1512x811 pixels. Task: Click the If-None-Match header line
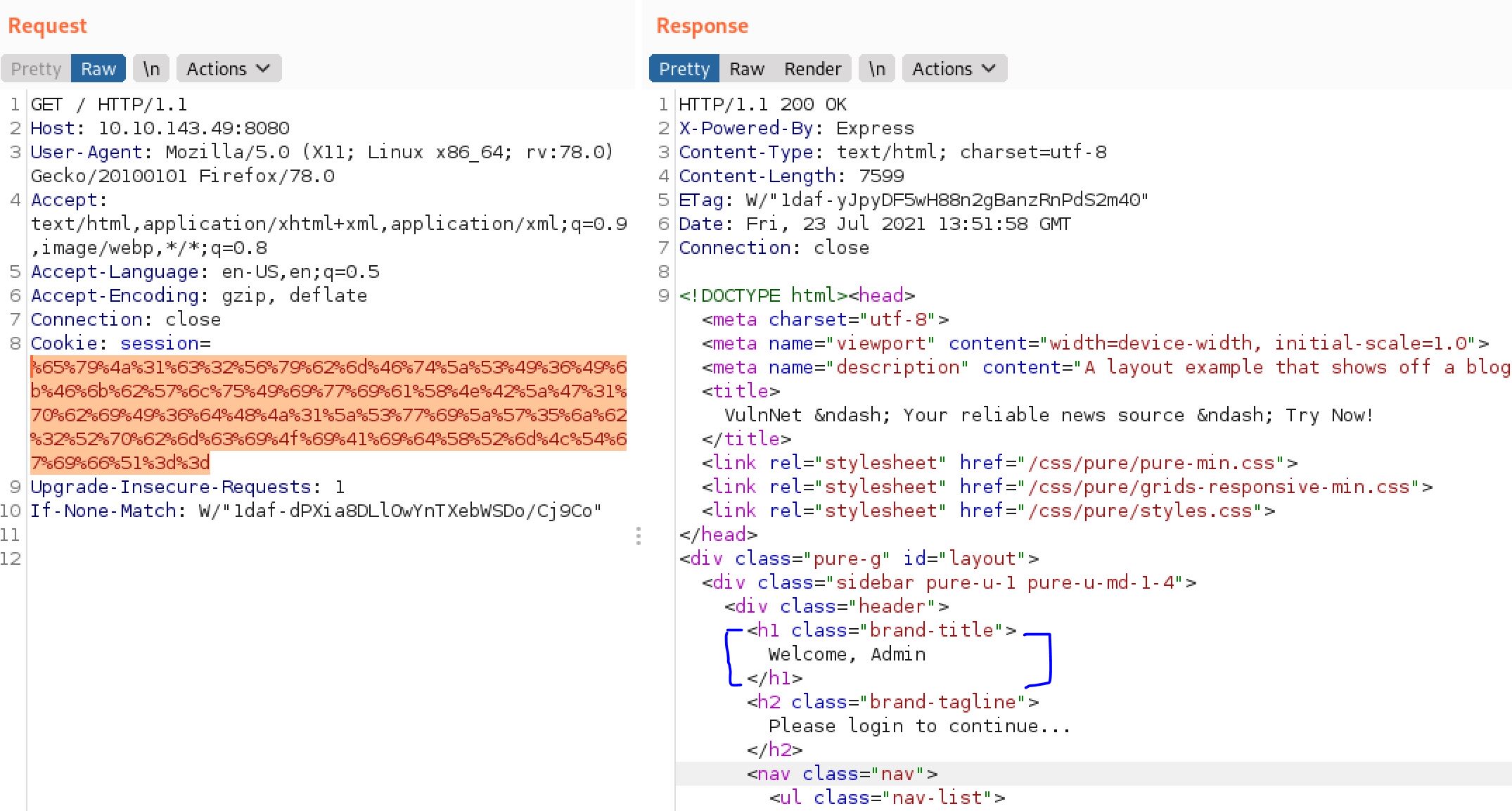[x=315, y=511]
